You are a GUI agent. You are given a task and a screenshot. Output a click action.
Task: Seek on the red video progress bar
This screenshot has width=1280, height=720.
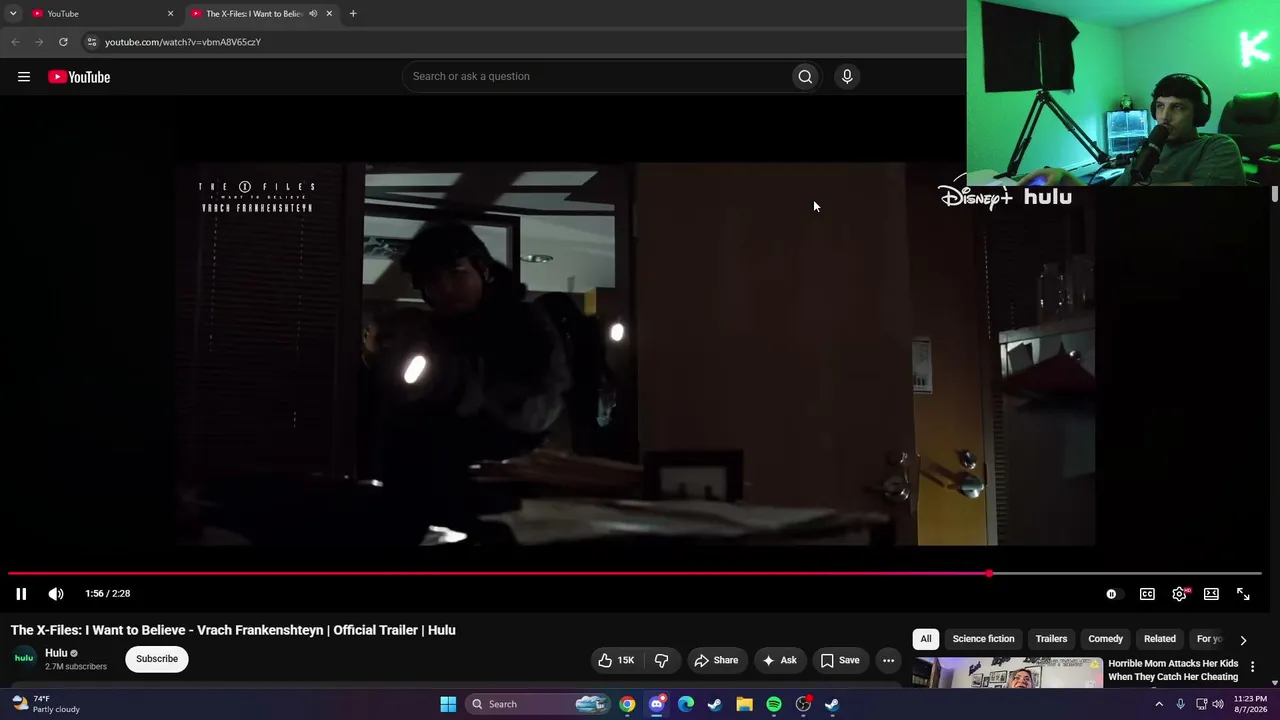click(x=635, y=574)
